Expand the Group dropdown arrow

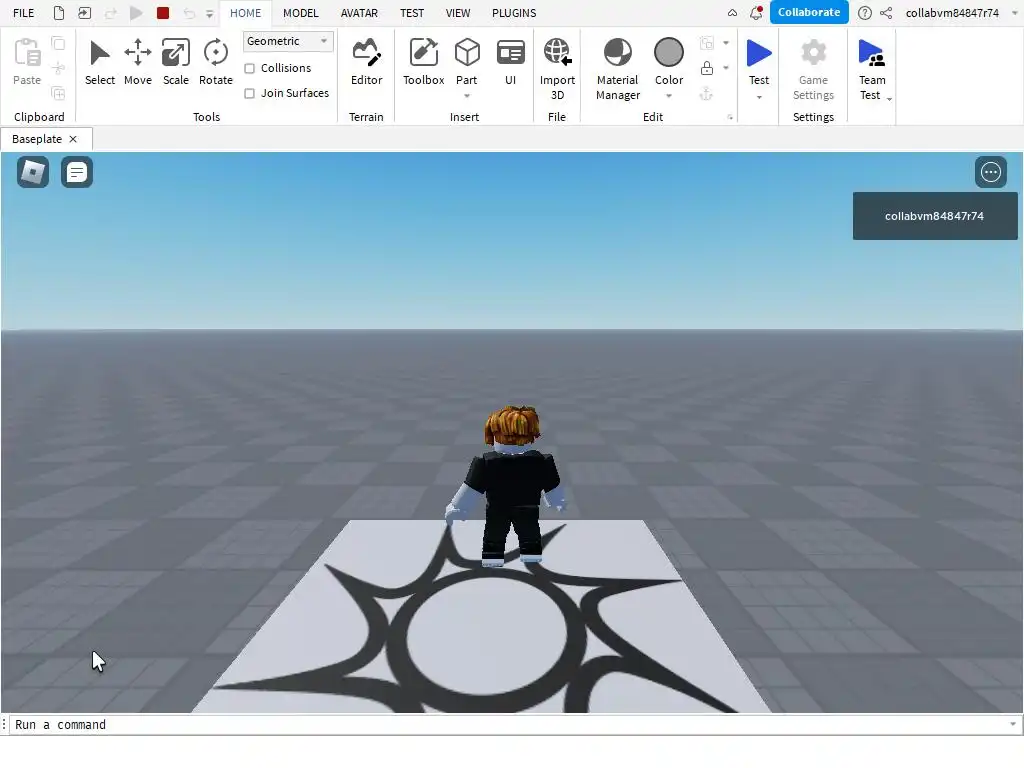(x=726, y=43)
